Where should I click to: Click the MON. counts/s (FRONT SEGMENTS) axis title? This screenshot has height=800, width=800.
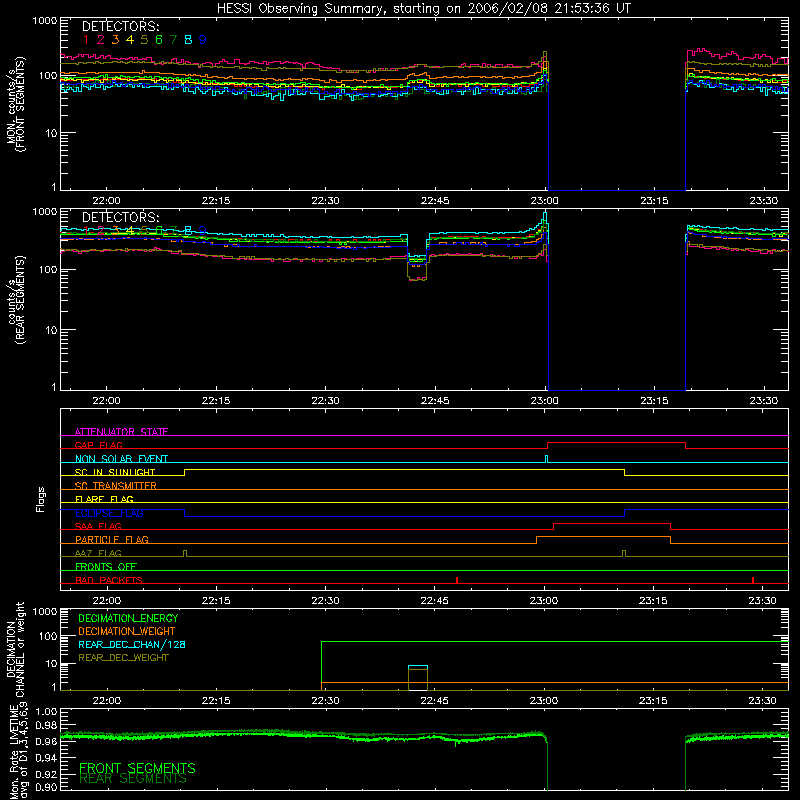16,104
